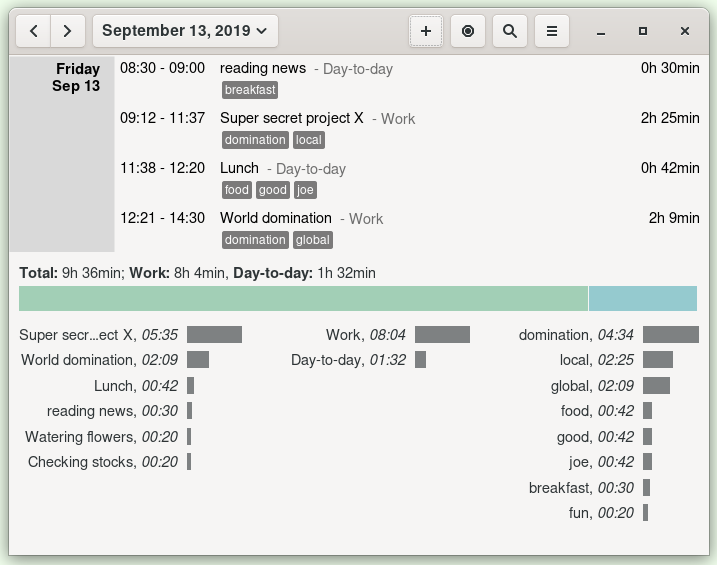Click the joe tag under Lunch
717x565 pixels.
[305, 190]
